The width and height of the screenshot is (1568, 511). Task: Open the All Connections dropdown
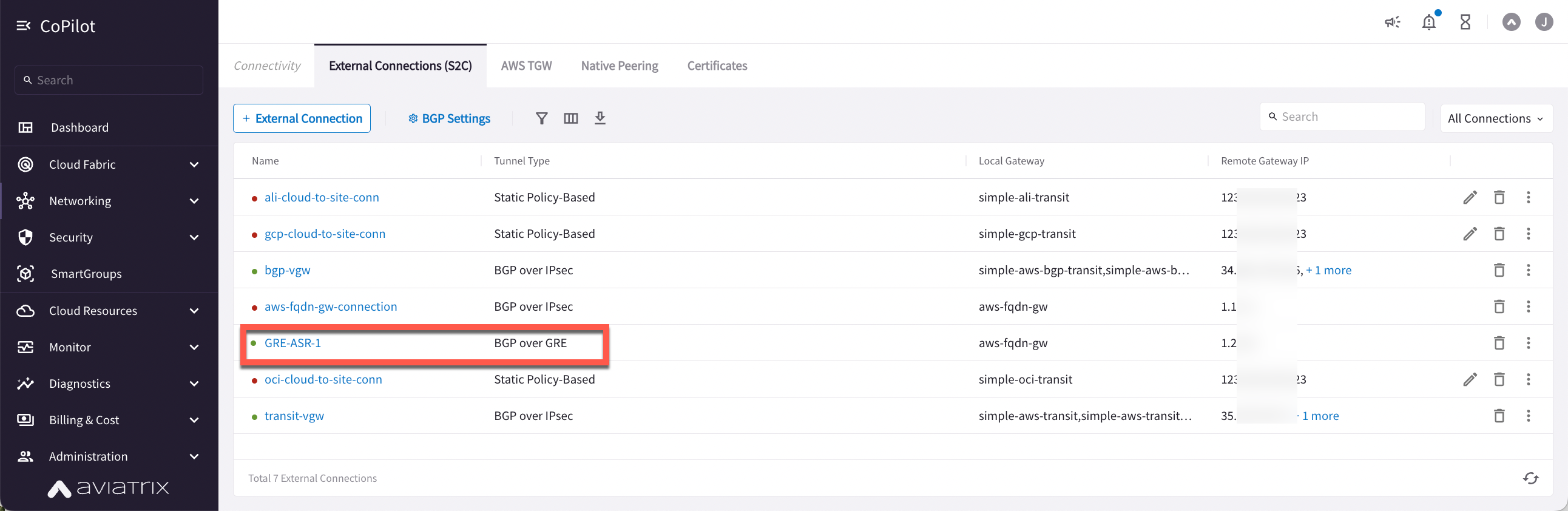[x=1496, y=118]
